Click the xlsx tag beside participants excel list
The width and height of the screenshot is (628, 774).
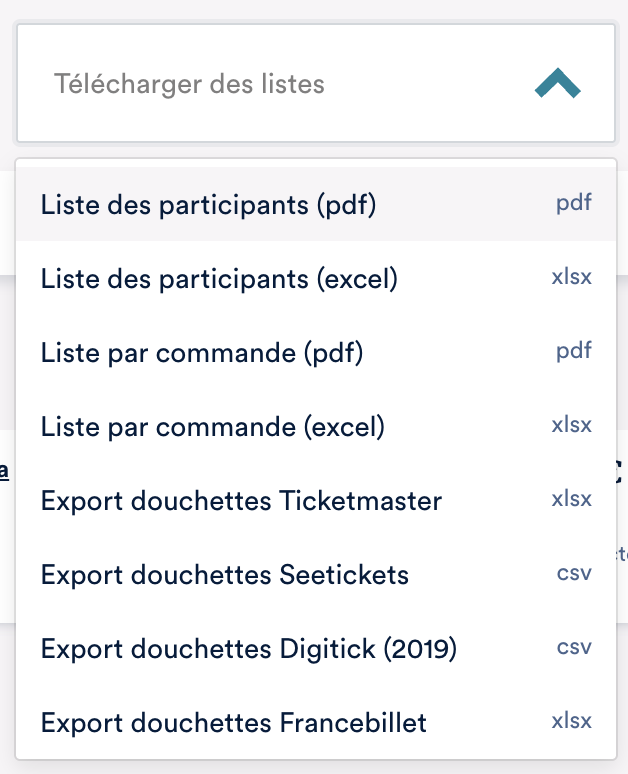point(571,277)
